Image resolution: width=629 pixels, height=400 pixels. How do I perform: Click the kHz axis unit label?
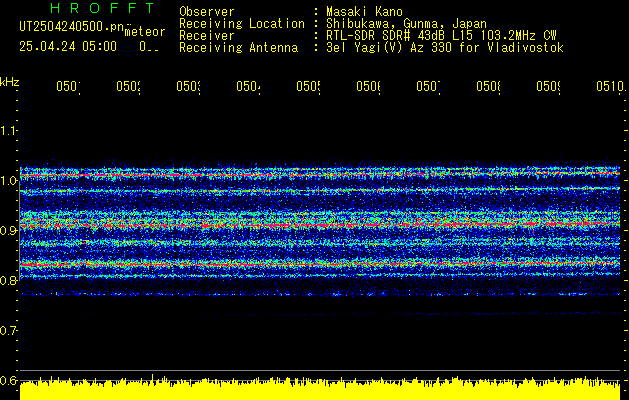pyautogui.click(x=10, y=82)
